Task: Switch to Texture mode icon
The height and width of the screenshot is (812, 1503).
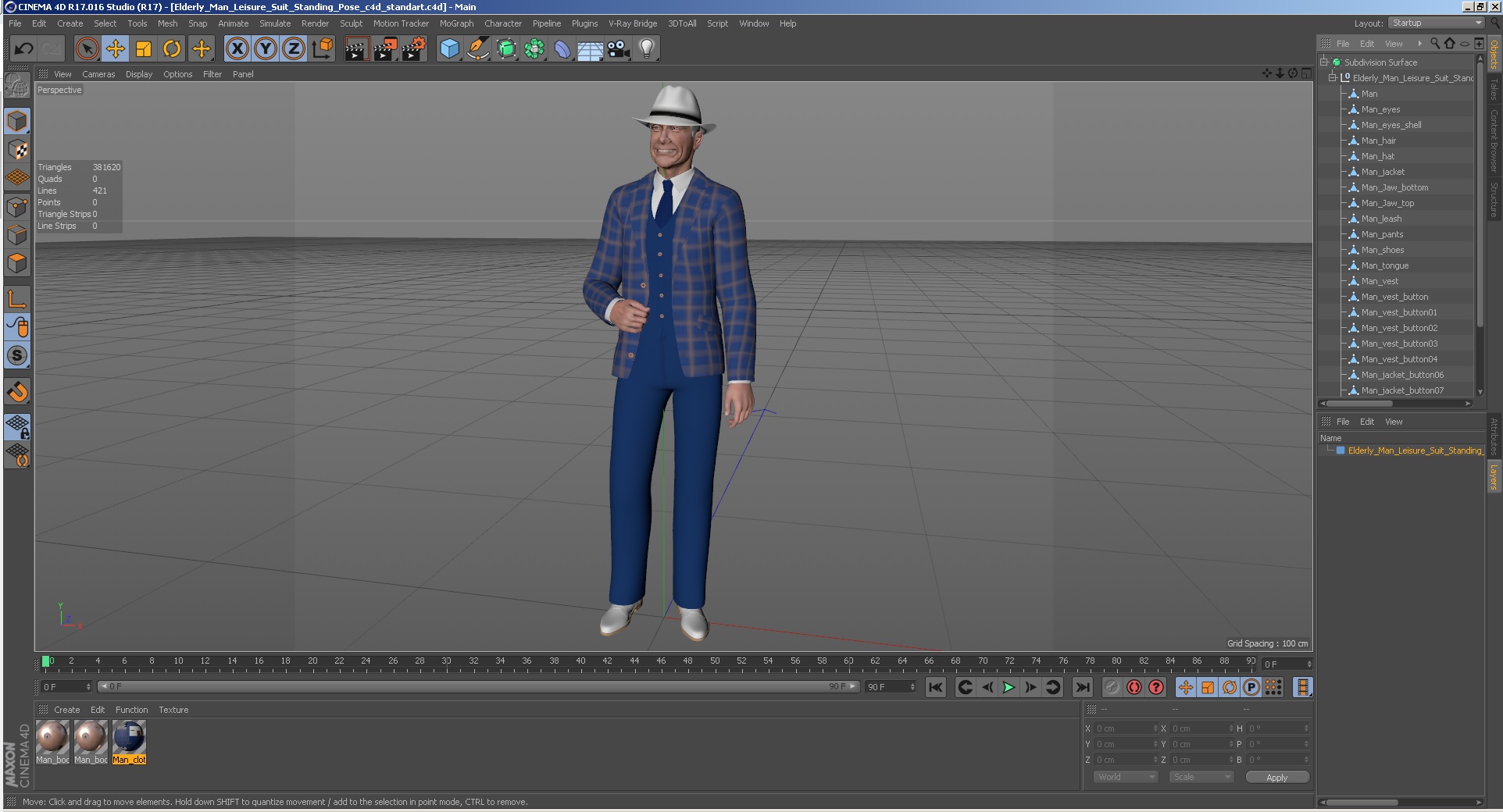Action: [17, 150]
